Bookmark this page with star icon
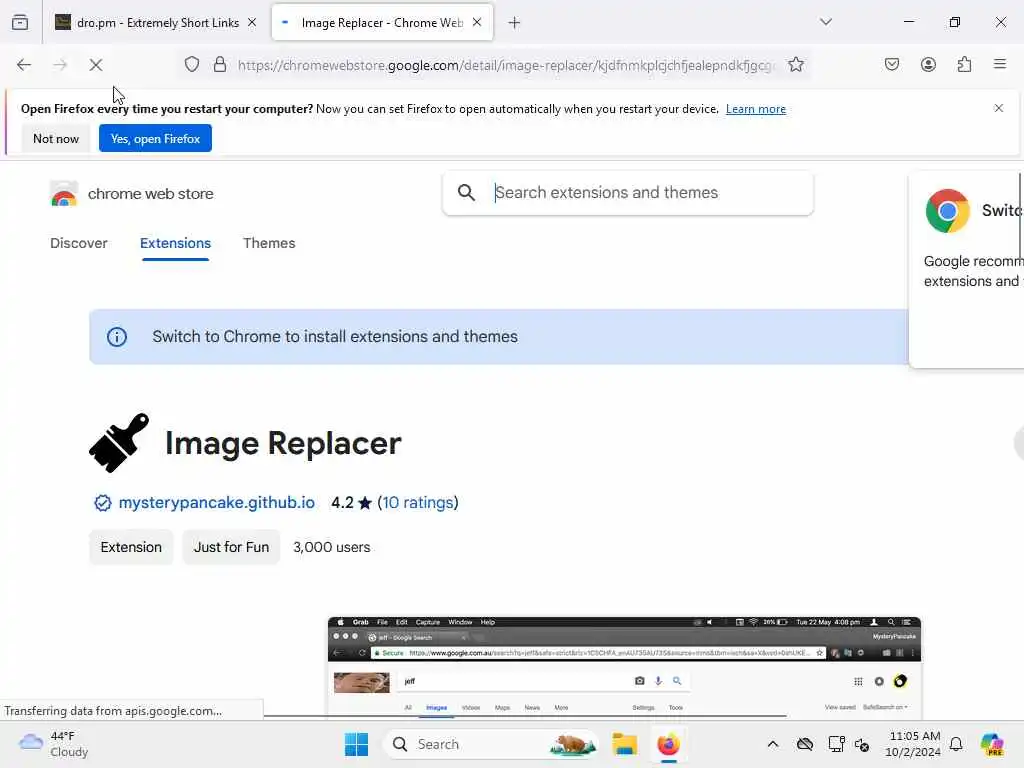The height and width of the screenshot is (768, 1024). point(795,65)
